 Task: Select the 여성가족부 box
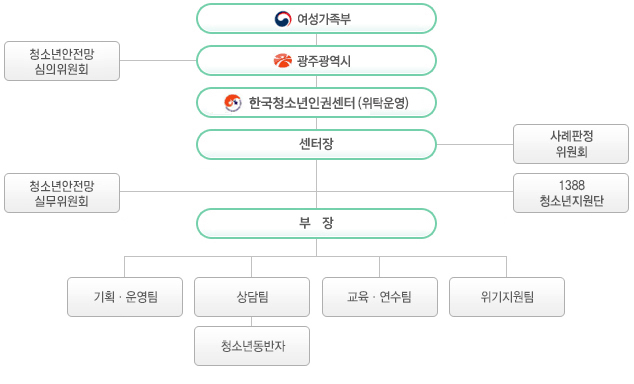coord(316,19)
